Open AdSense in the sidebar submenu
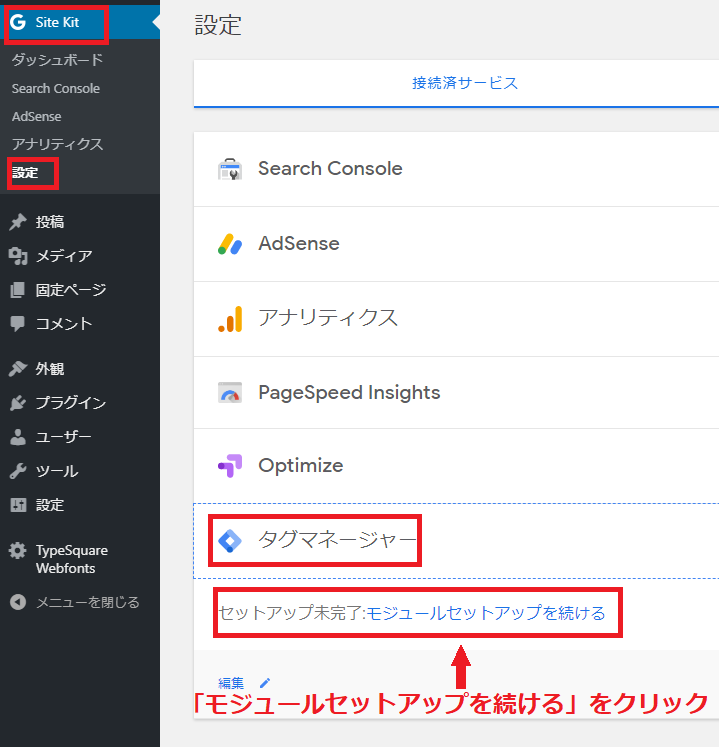 pos(37,117)
